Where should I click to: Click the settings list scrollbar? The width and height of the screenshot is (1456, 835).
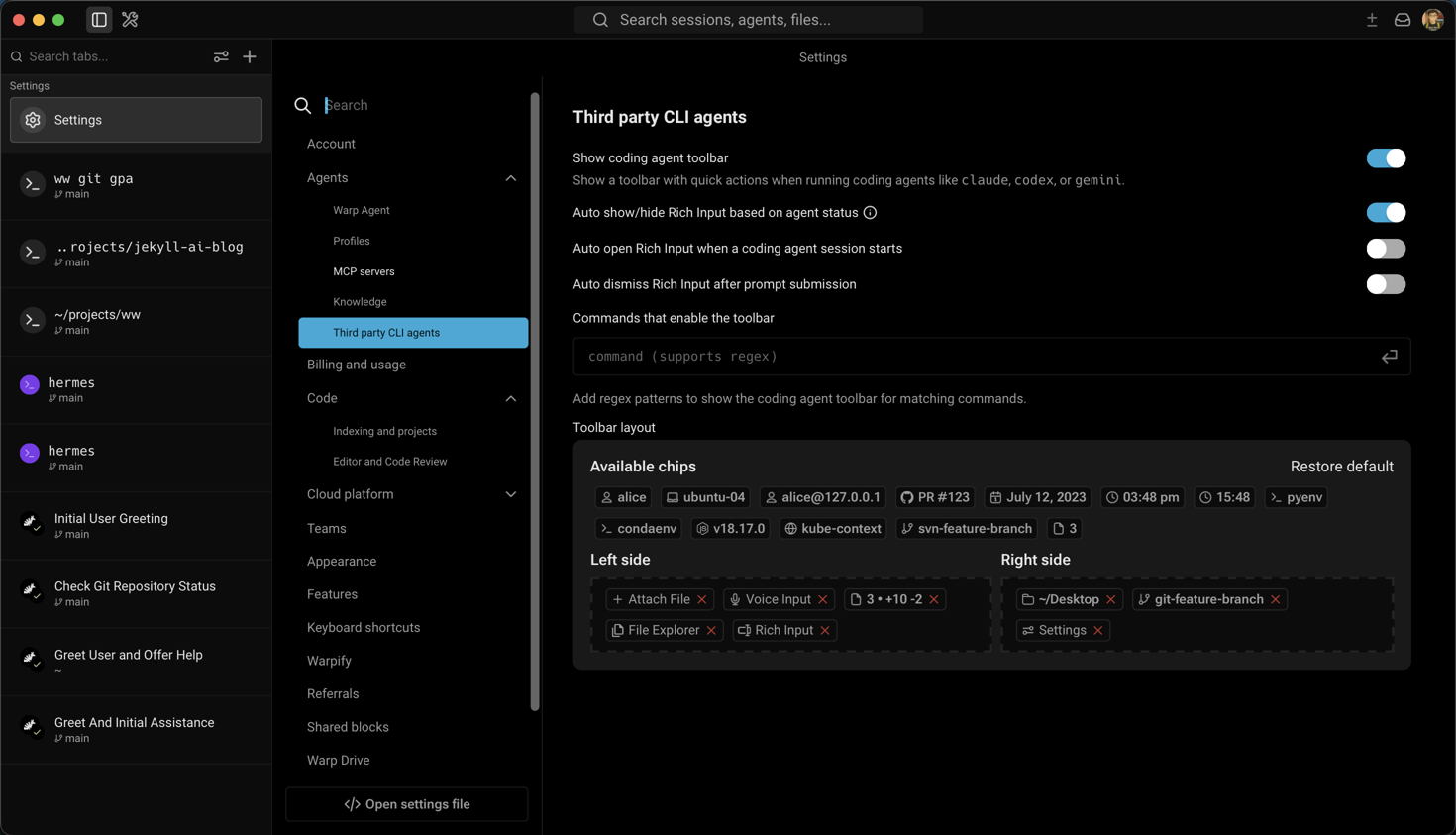[535, 402]
